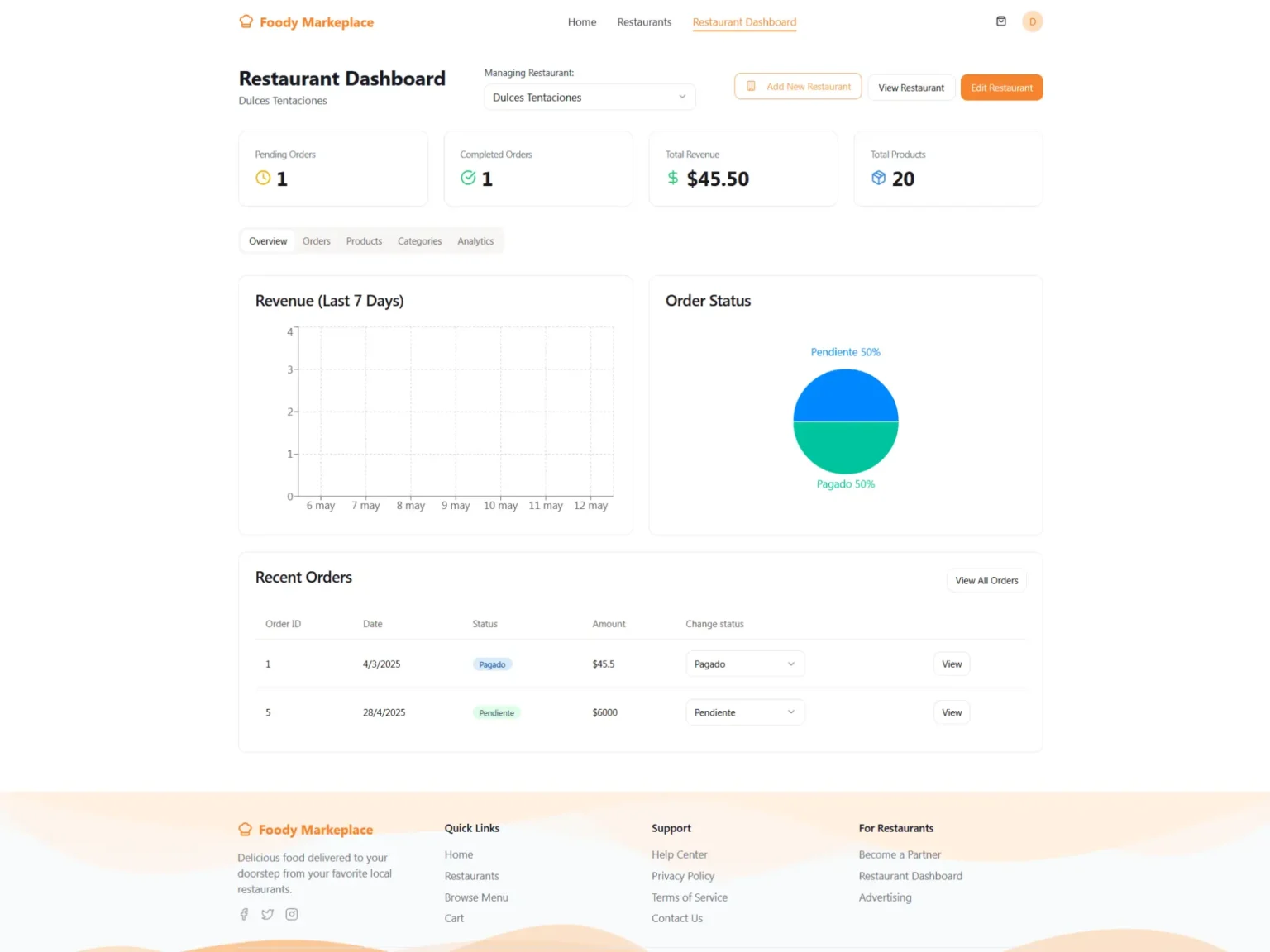The width and height of the screenshot is (1270, 952).
Task: Click the dollar icon on Total Revenue card
Action: [x=672, y=178]
